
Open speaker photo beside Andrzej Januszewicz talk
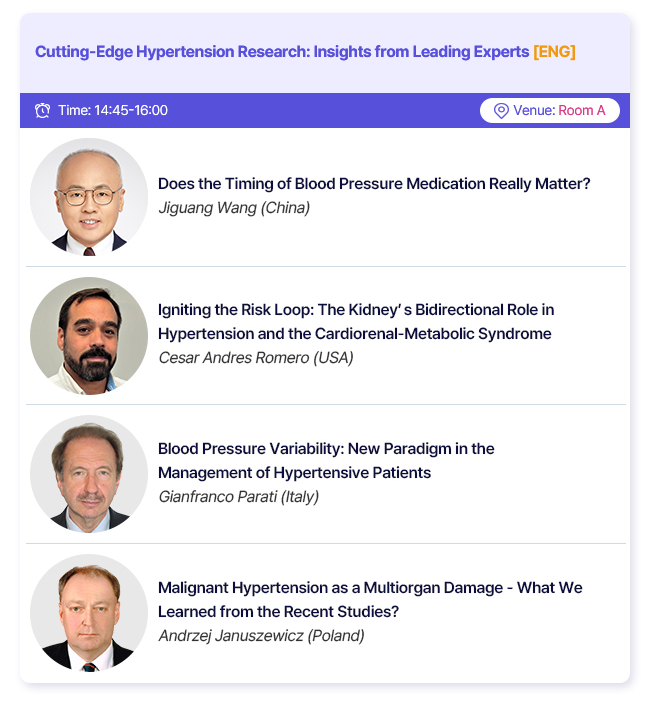(89, 612)
